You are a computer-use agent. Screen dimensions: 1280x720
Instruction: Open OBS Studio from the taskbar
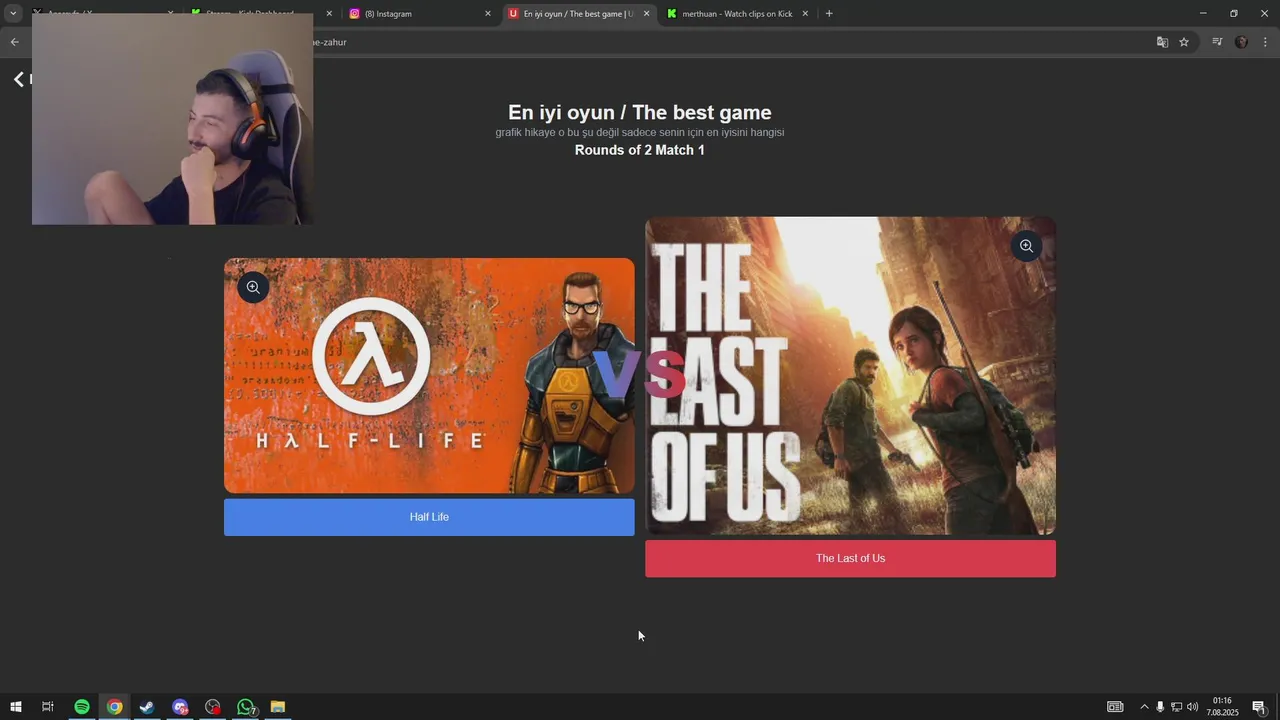(x=213, y=707)
